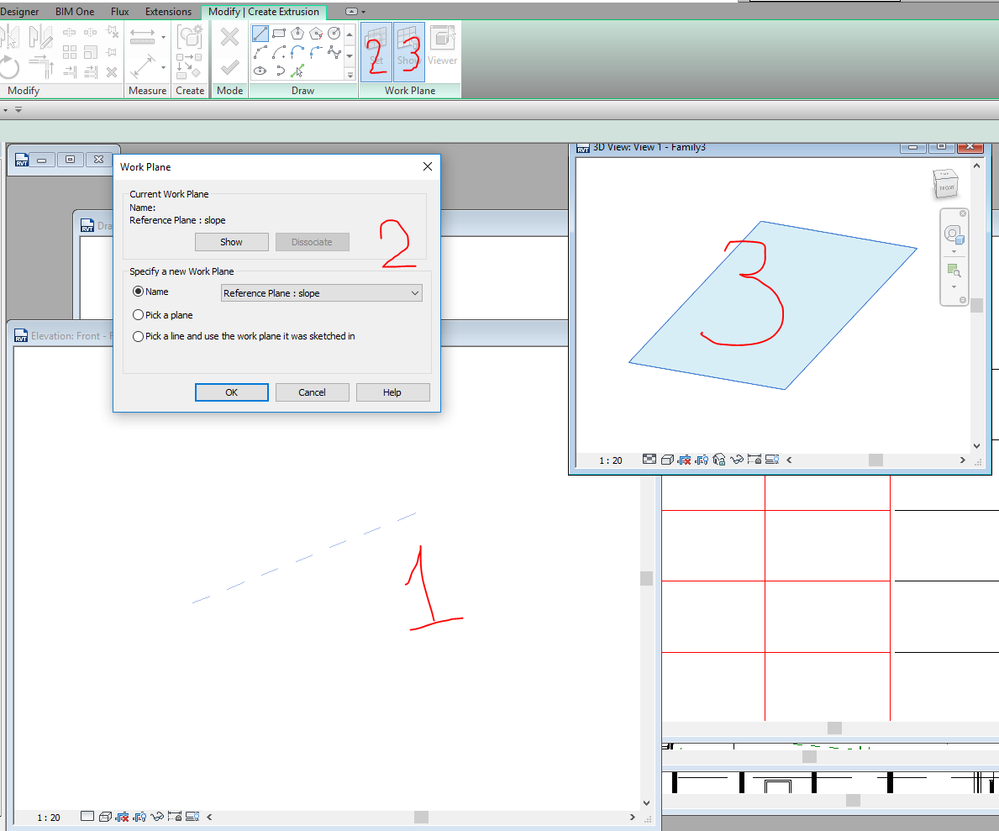Click Visual Style icon in Front elevation view bar
The height and width of the screenshot is (831, 999).
coord(105,816)
